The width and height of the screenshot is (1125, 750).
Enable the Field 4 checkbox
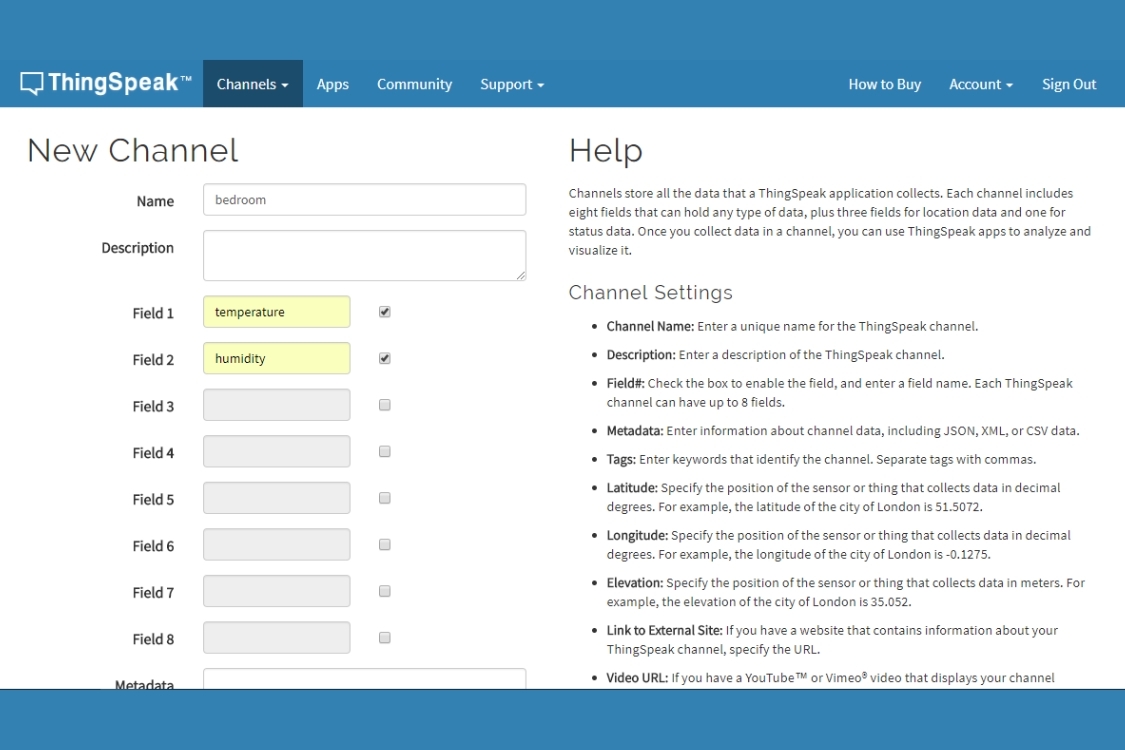385,452
